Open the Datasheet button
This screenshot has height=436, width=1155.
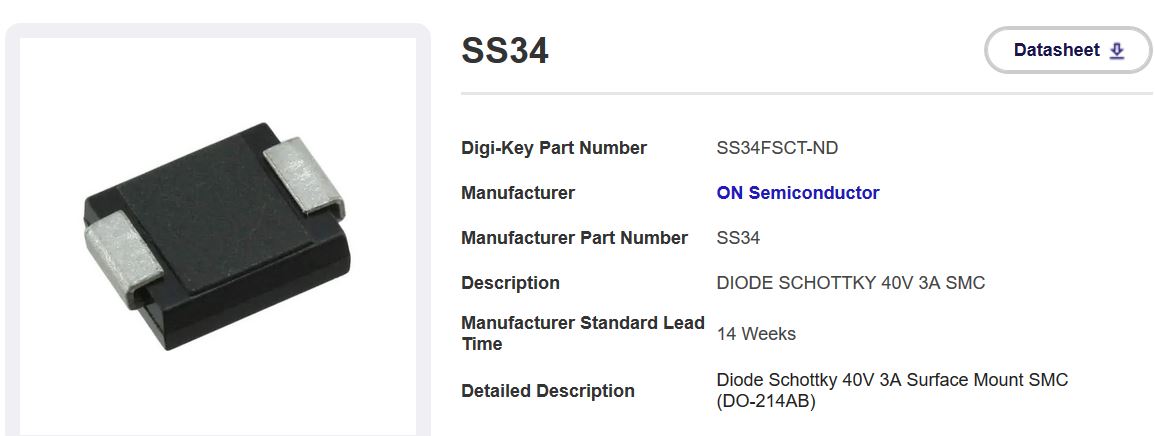point(1067,50)
